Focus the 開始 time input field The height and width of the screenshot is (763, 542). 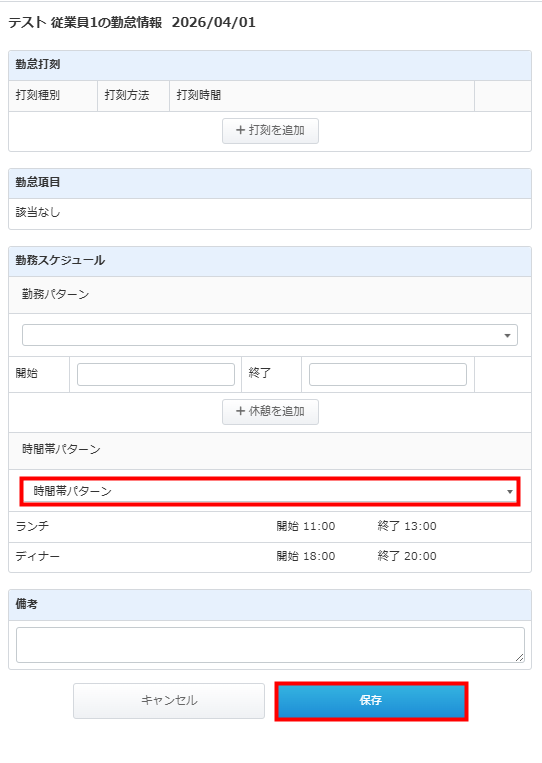coord(156,374)
